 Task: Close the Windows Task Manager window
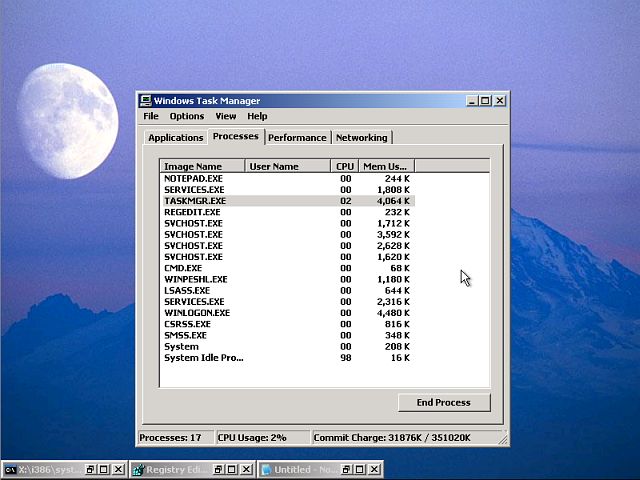[500, 100]
